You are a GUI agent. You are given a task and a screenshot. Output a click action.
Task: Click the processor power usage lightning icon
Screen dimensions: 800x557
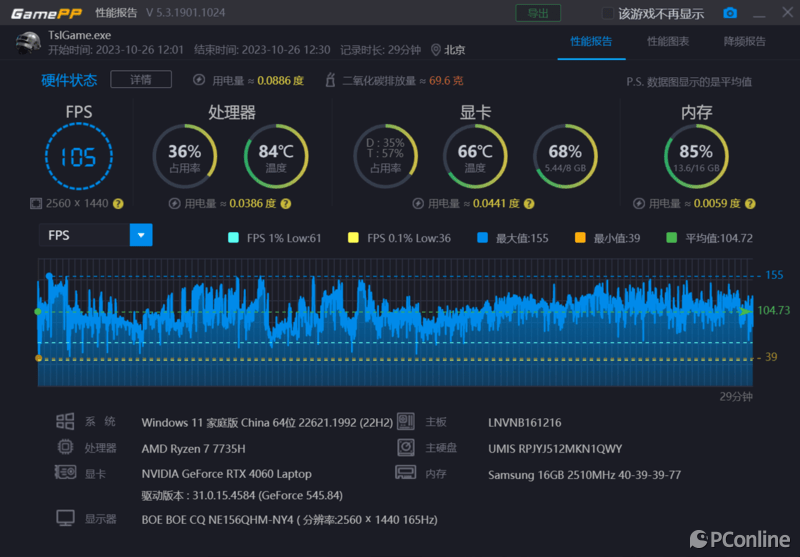[174, 204]
